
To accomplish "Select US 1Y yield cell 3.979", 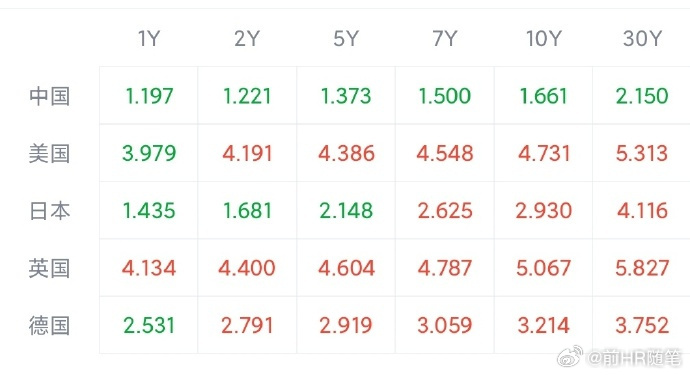I will point(149,153).
